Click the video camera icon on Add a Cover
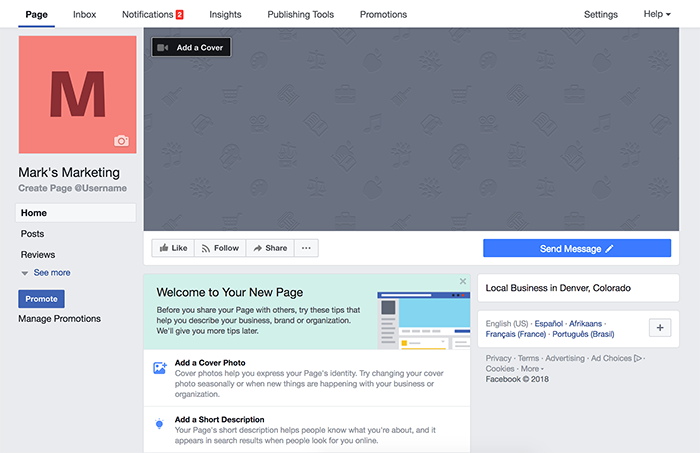This screenshot has width=700, height=453. coord(163,47)
